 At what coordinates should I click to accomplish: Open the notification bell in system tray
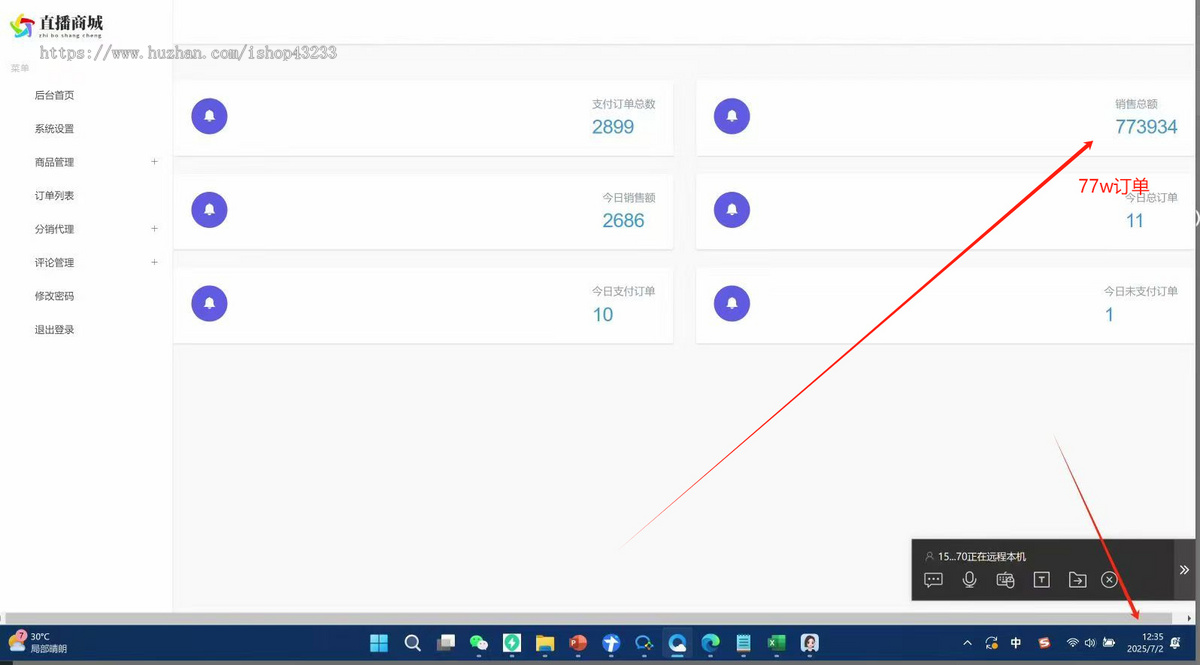[1176, 643]
